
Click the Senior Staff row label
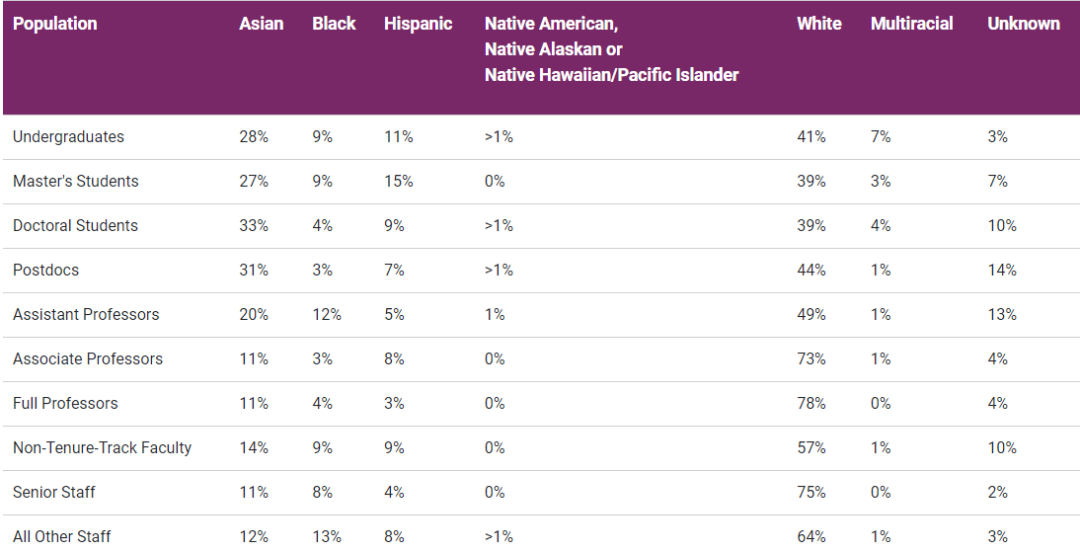[x=55, y=493]
